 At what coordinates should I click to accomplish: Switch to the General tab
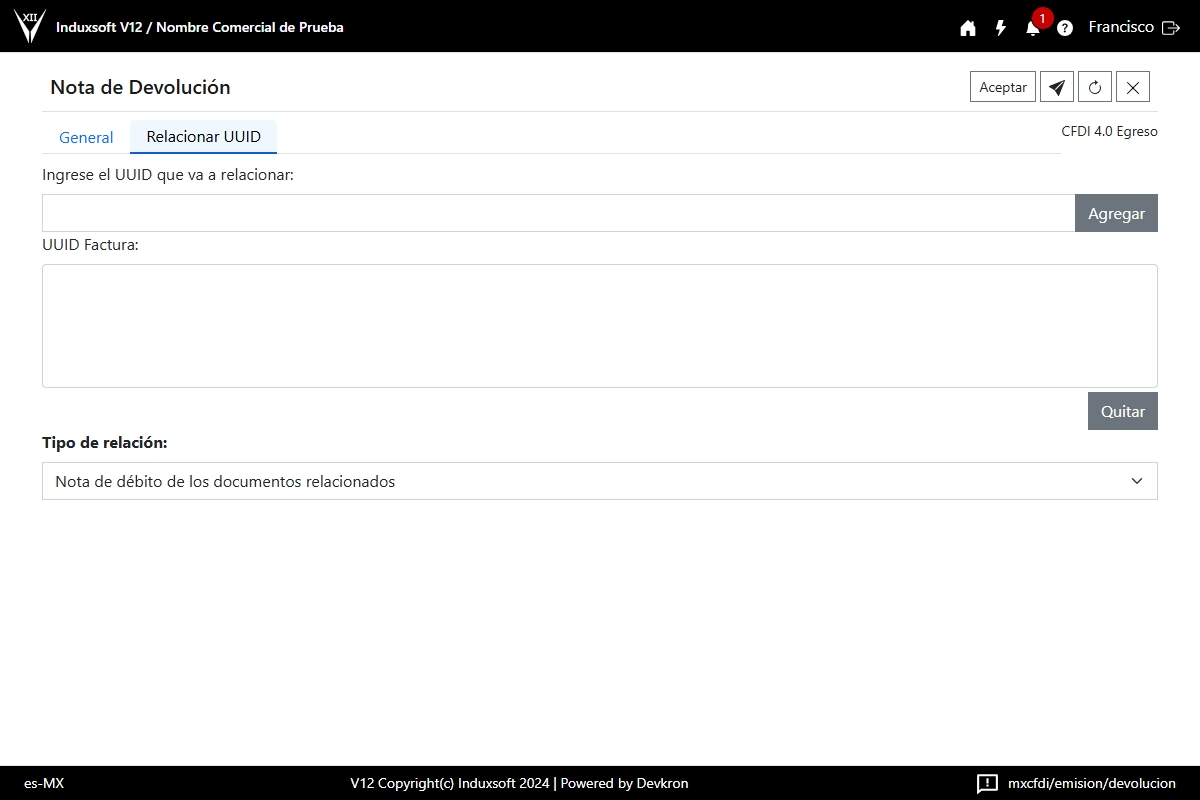point(86,137)
